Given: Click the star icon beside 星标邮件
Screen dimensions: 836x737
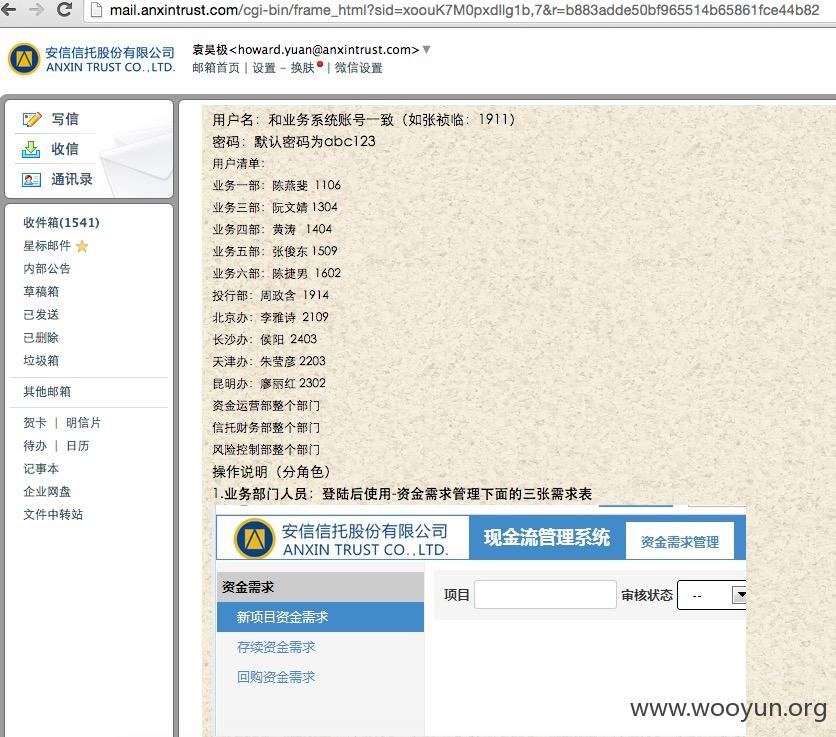Looking at the screenshot, I should coord(82,246).
